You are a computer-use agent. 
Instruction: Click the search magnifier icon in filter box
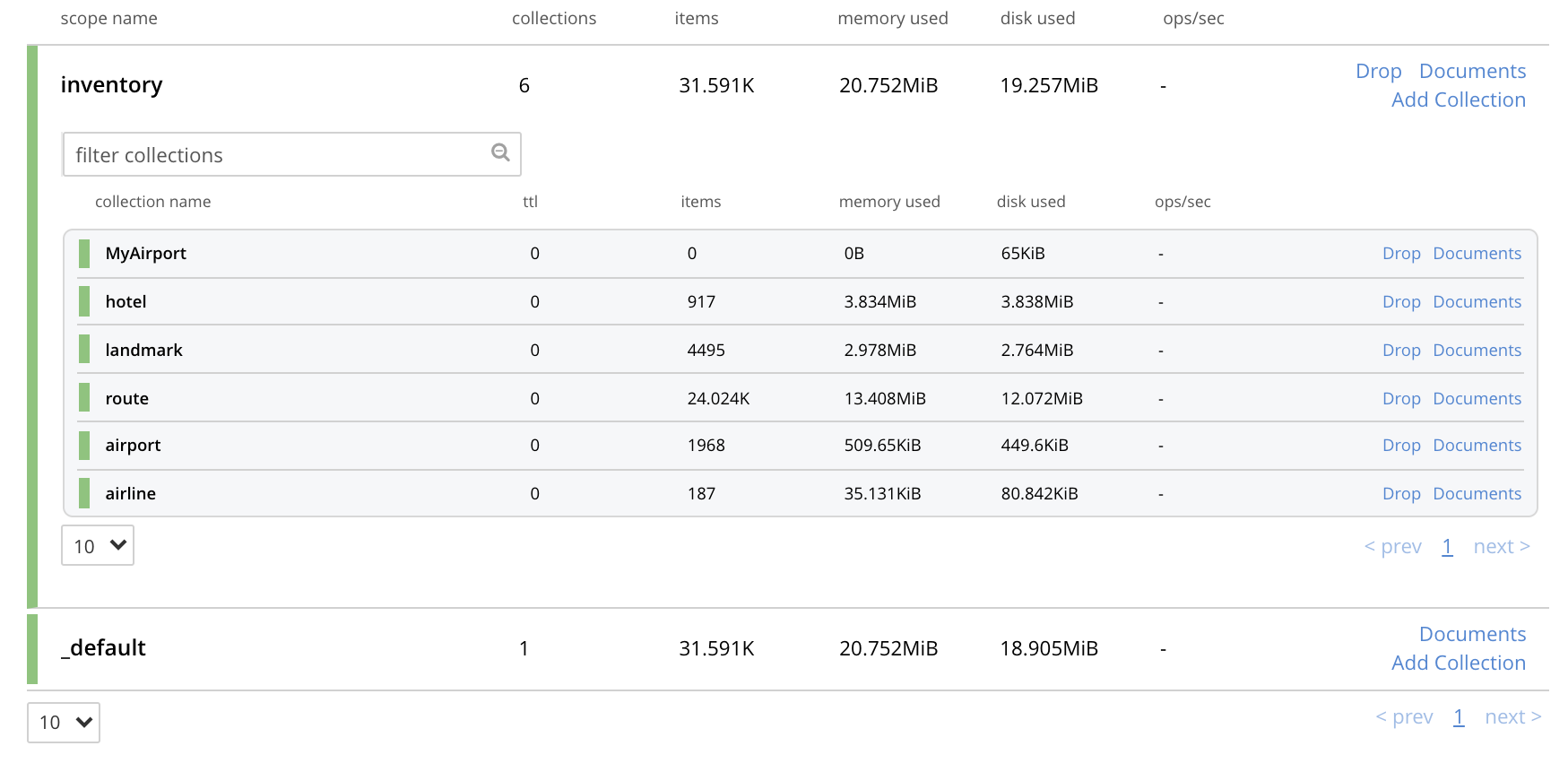[x=500, y=153]
